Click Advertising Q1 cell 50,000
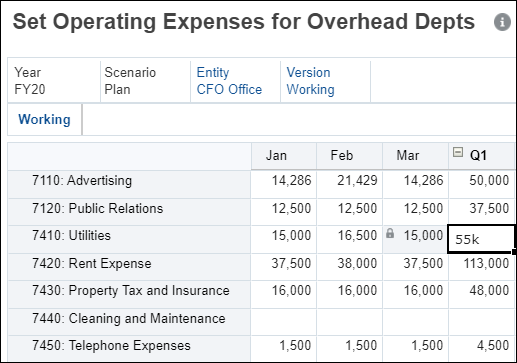Viewport: 517px width, 363px height. click(482, 184)
